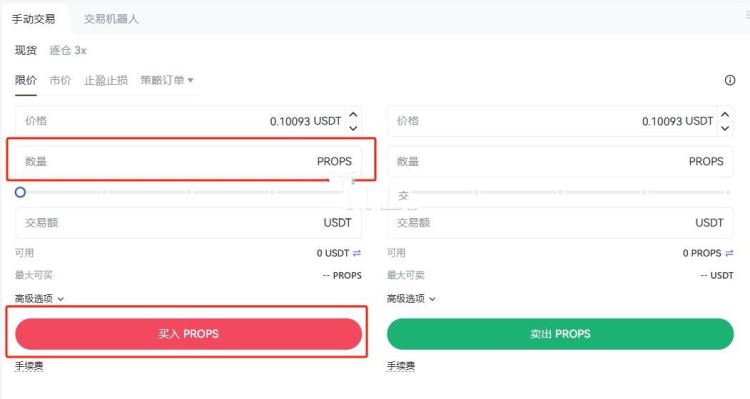Click the buy-side 数量 PROPS input field
Viewport: 750px width, 399px height.
point(188,161)
